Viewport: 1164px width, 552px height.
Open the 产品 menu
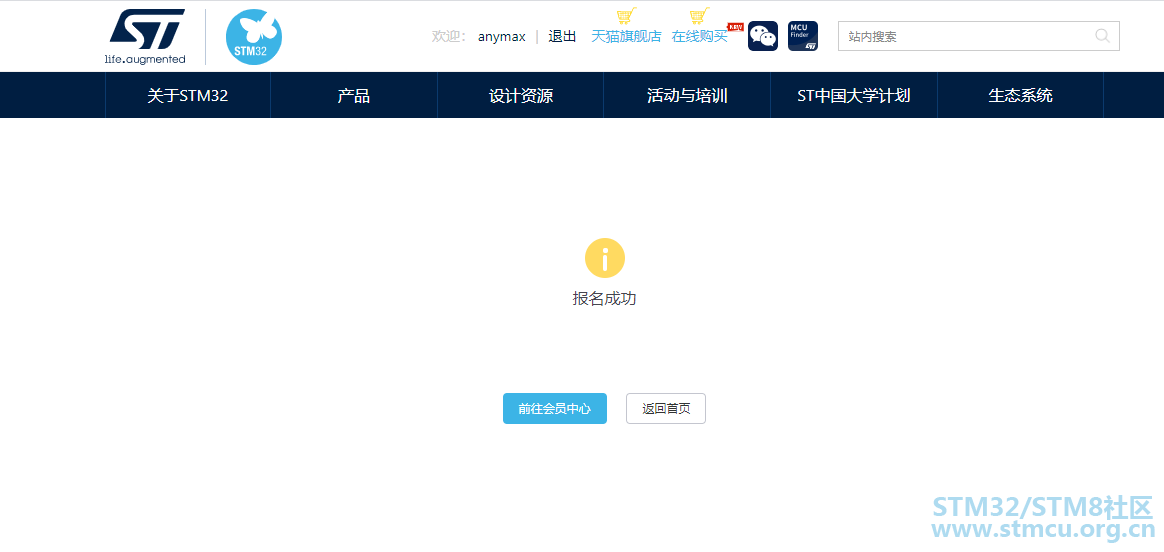click(353, 95)
